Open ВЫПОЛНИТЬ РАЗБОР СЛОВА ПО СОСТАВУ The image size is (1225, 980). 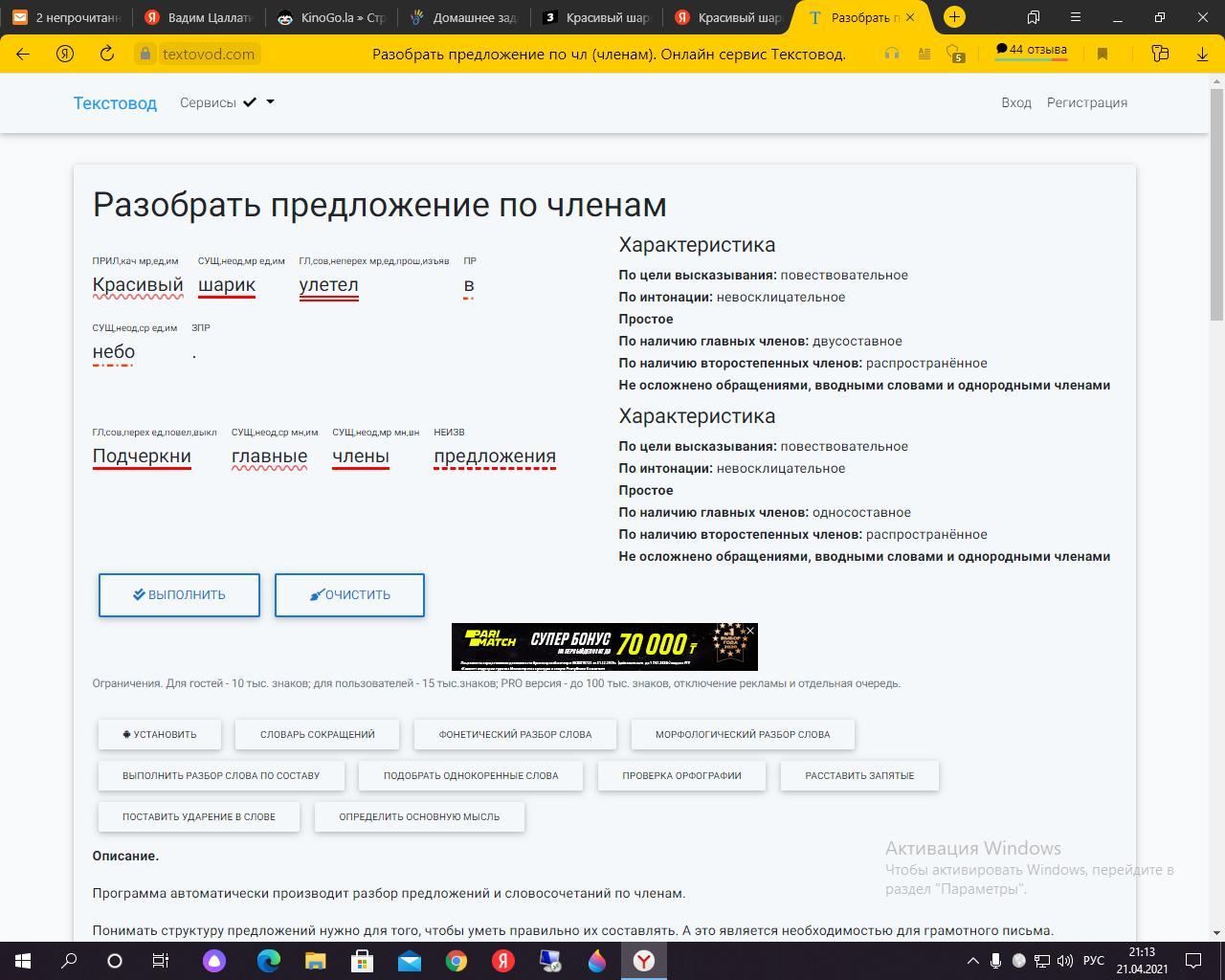pyautogui.click(x=221, y=775)
